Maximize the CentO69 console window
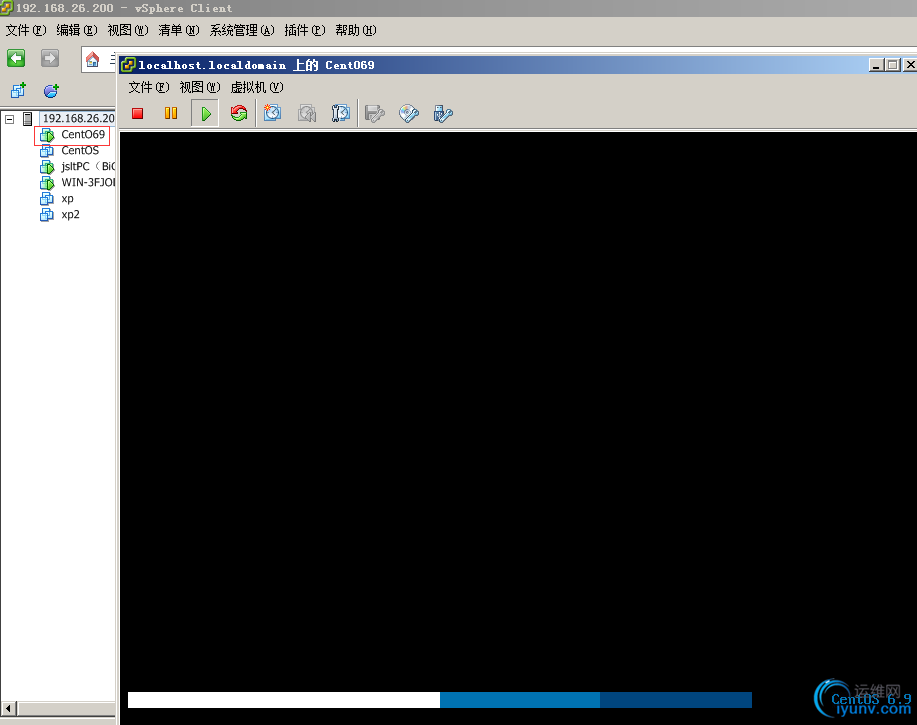The image size is (917, 725). point(892,65)
